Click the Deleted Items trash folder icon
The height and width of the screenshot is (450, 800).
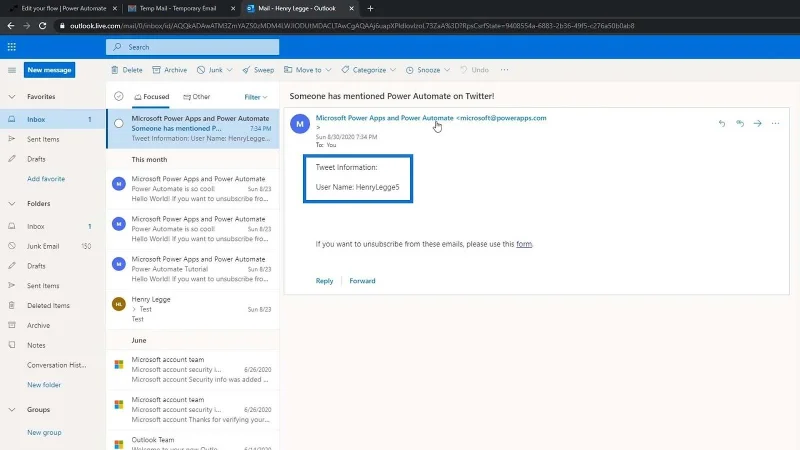[x=12, y=305]
